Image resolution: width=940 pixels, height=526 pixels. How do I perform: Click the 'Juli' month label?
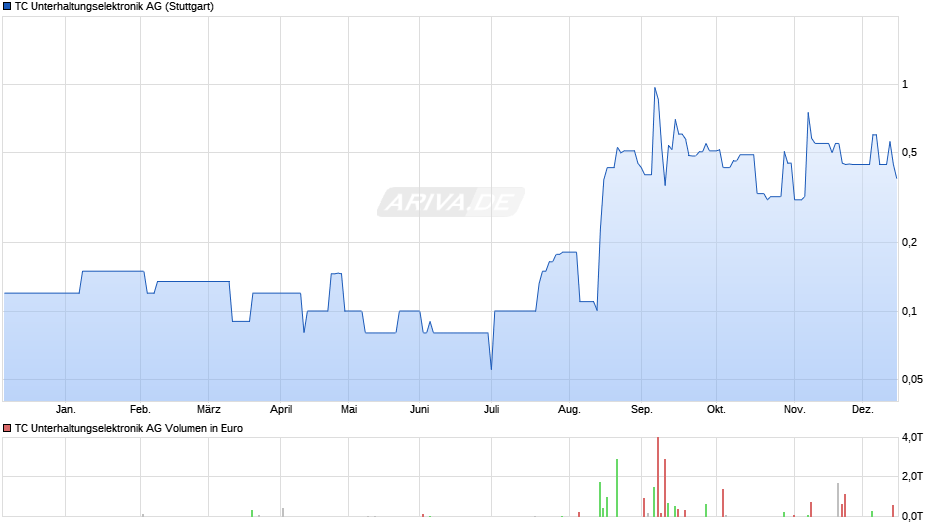click(492, 410)
